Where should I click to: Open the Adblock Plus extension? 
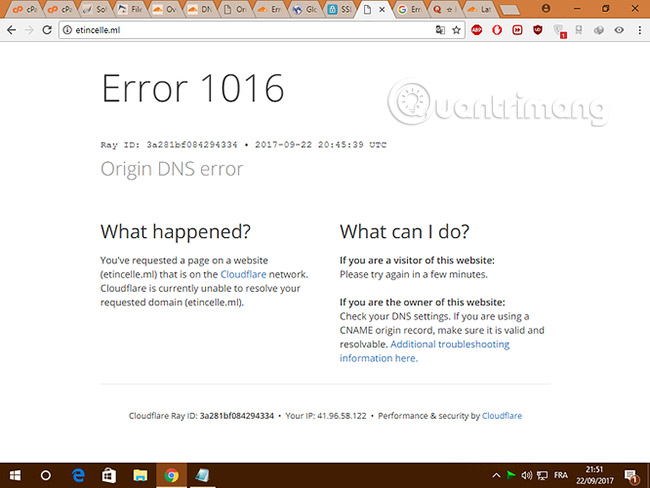[x=477, y=30]
